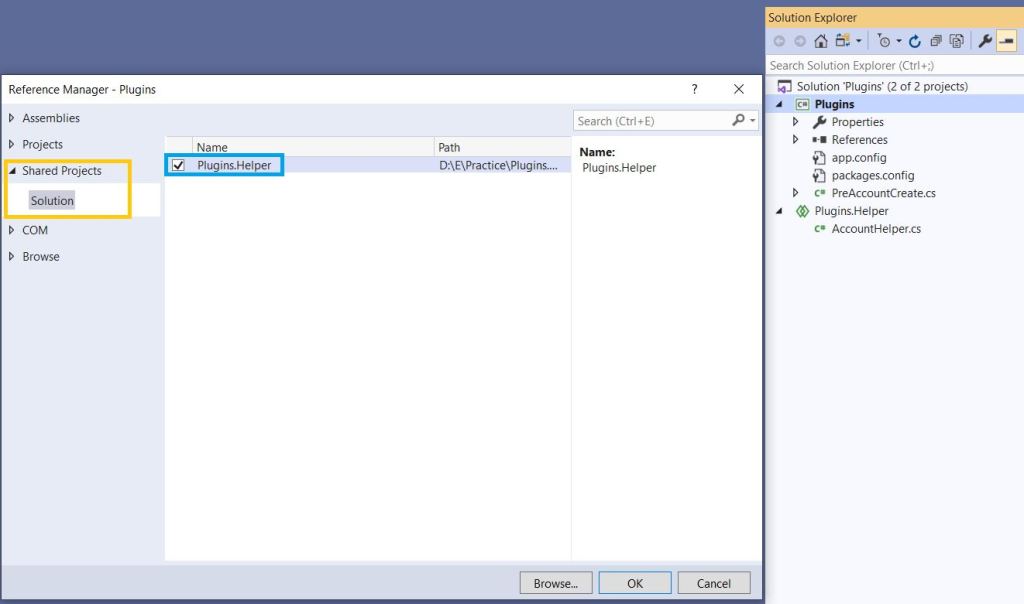Click the Show All Files icon
This screenshot has width=1024, height=604.
[x=957, y=41]
